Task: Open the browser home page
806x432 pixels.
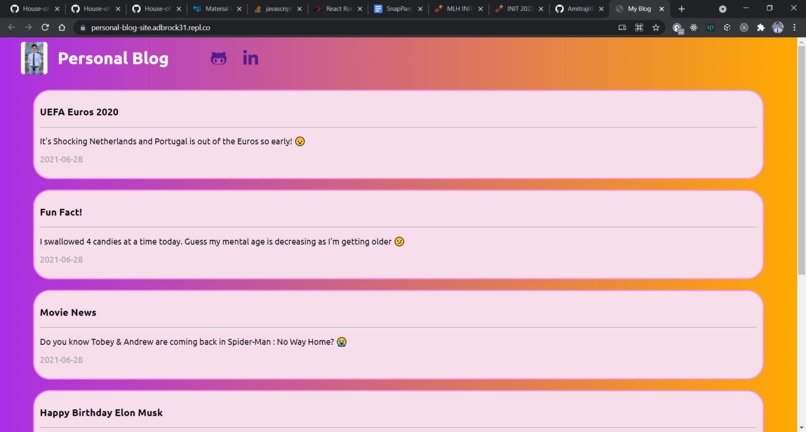Action: tap(62, 28)
